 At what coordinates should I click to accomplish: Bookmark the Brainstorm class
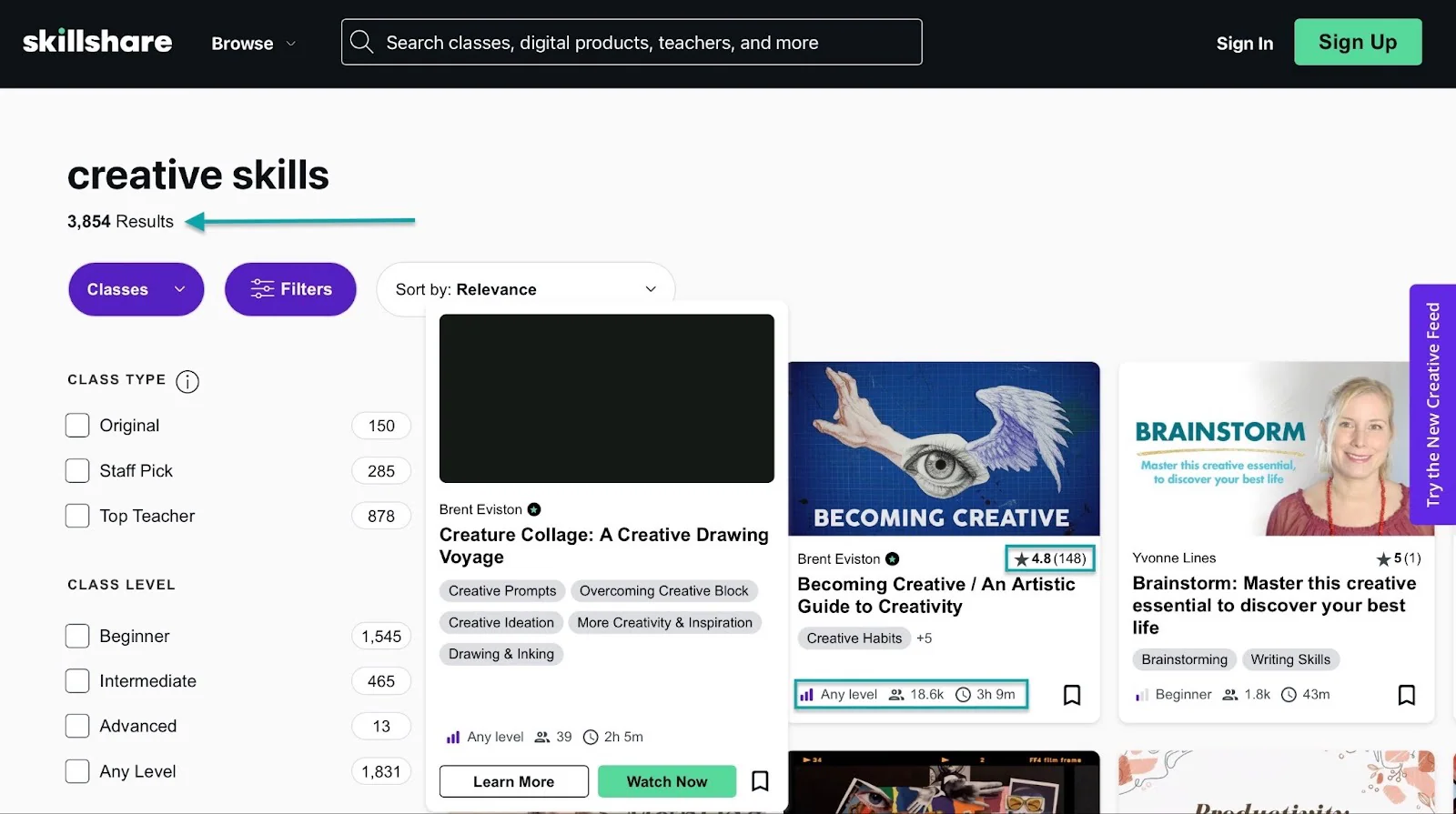(1406, 695)
